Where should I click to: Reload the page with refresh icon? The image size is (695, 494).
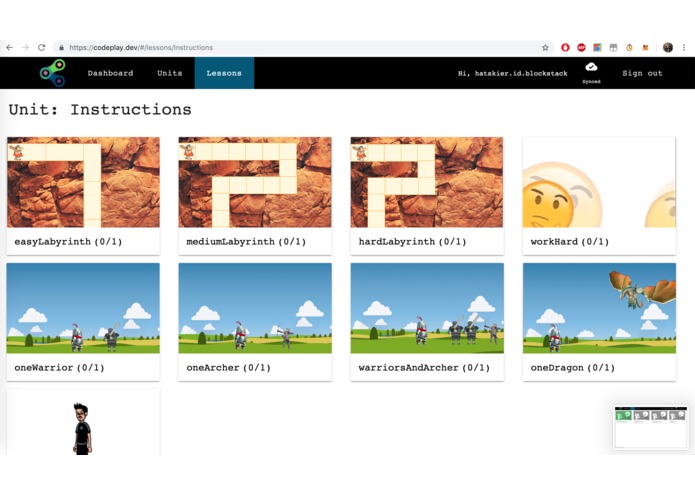[41, 47]
